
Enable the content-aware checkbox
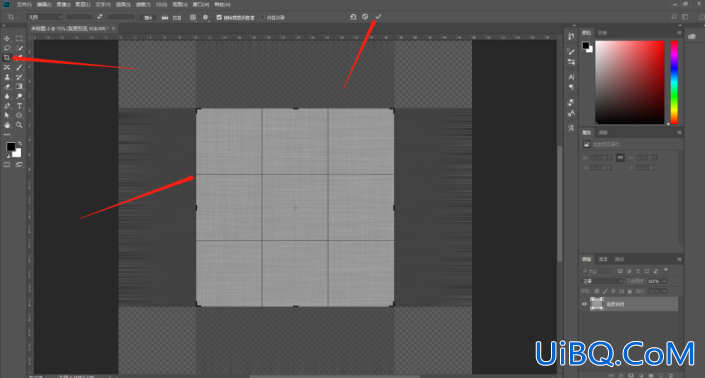click(263, 18)
